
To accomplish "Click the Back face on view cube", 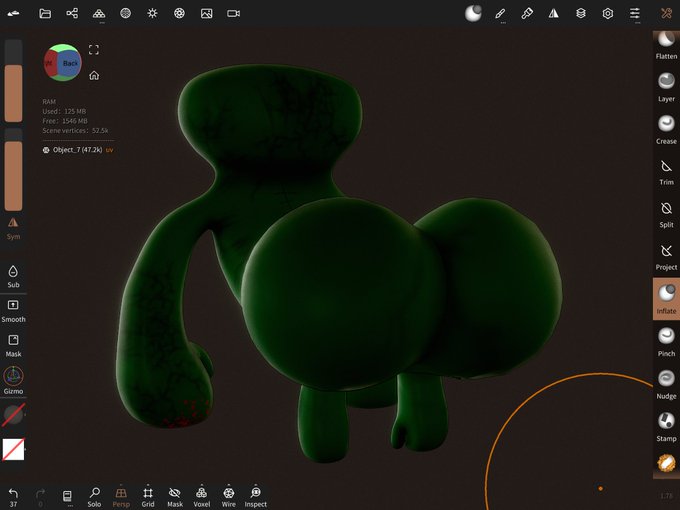I will (70, 63).
